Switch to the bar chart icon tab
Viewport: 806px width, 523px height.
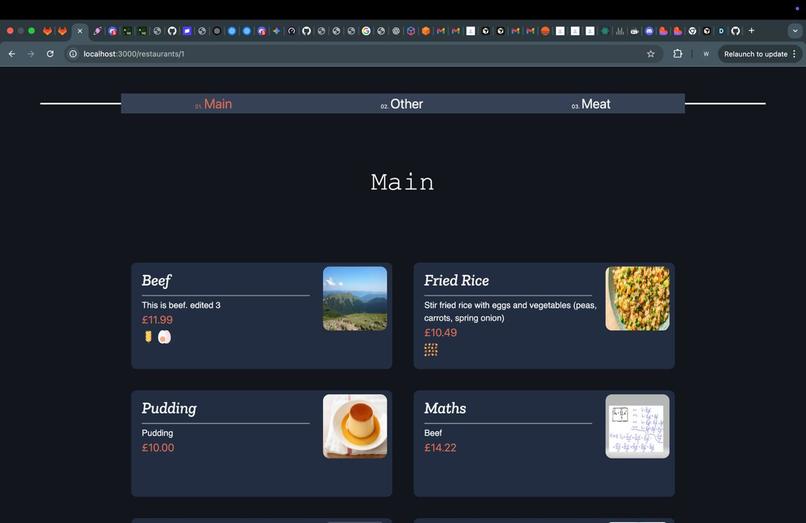pyautogui.click(x=620, y=31)
